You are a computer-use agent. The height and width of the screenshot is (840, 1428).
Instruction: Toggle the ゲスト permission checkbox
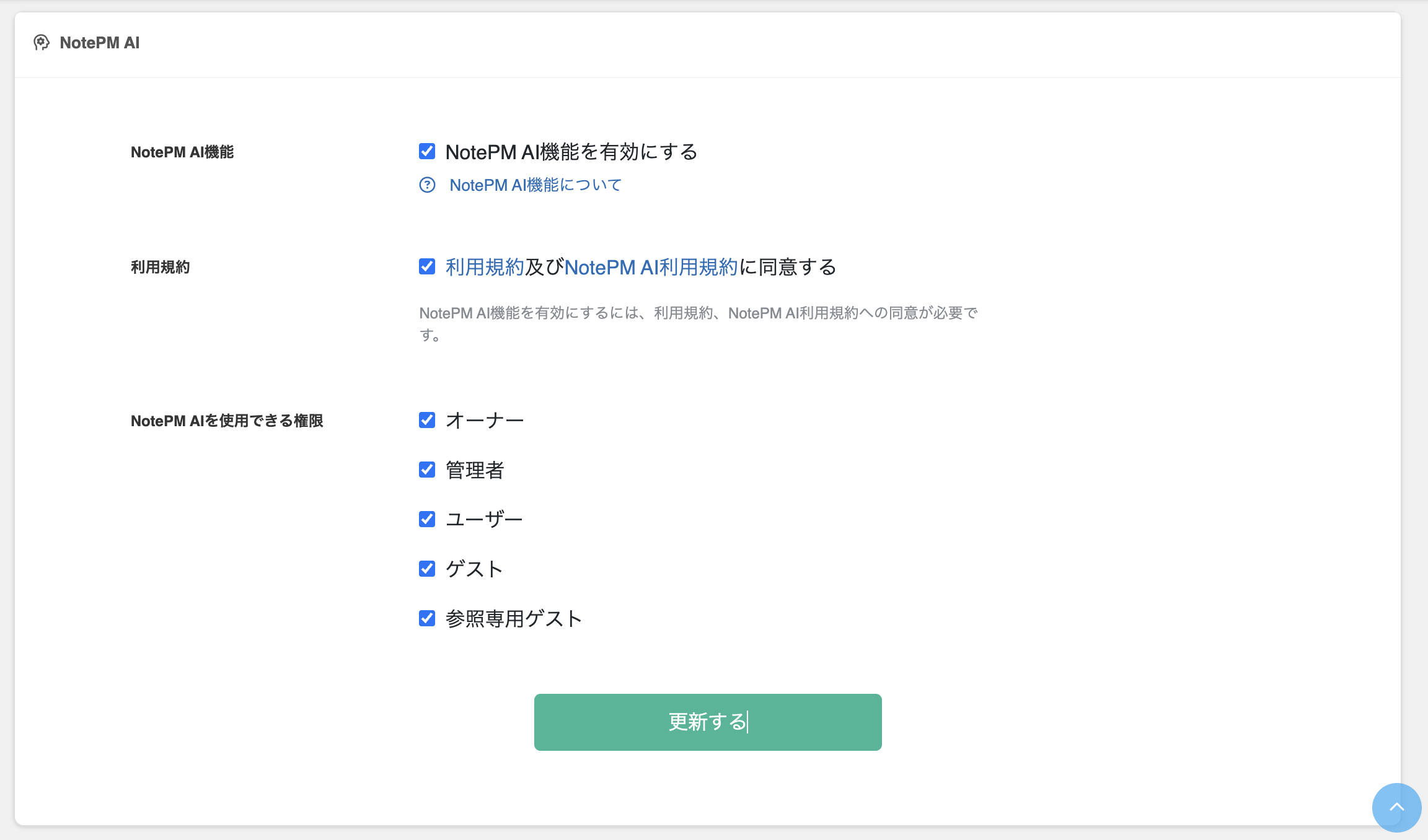427,569
